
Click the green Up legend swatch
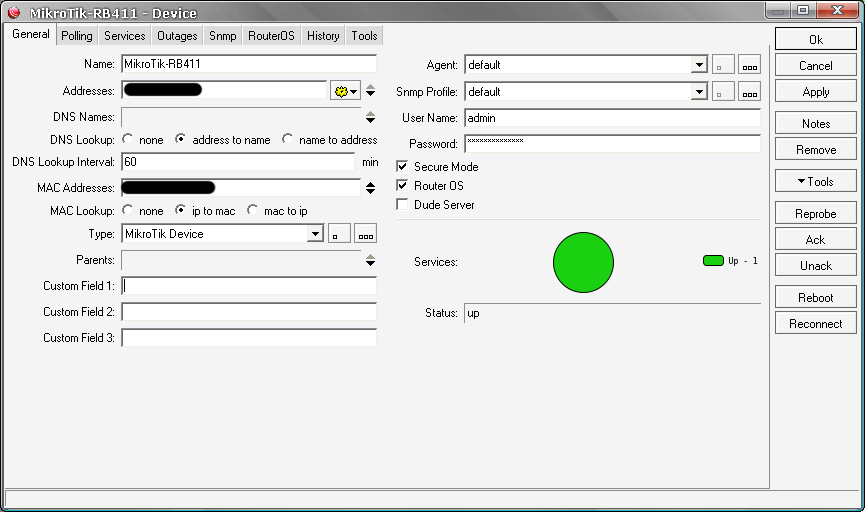pos(713,260)
